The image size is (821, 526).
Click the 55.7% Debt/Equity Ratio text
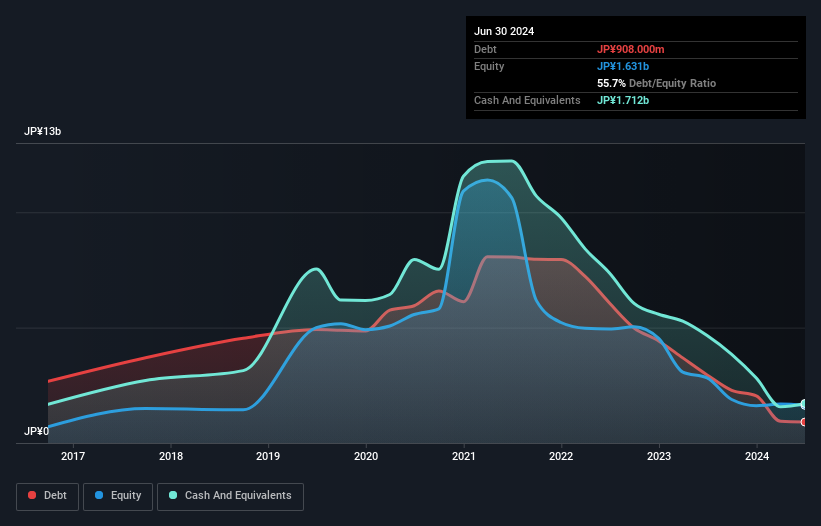pos(656,83)
